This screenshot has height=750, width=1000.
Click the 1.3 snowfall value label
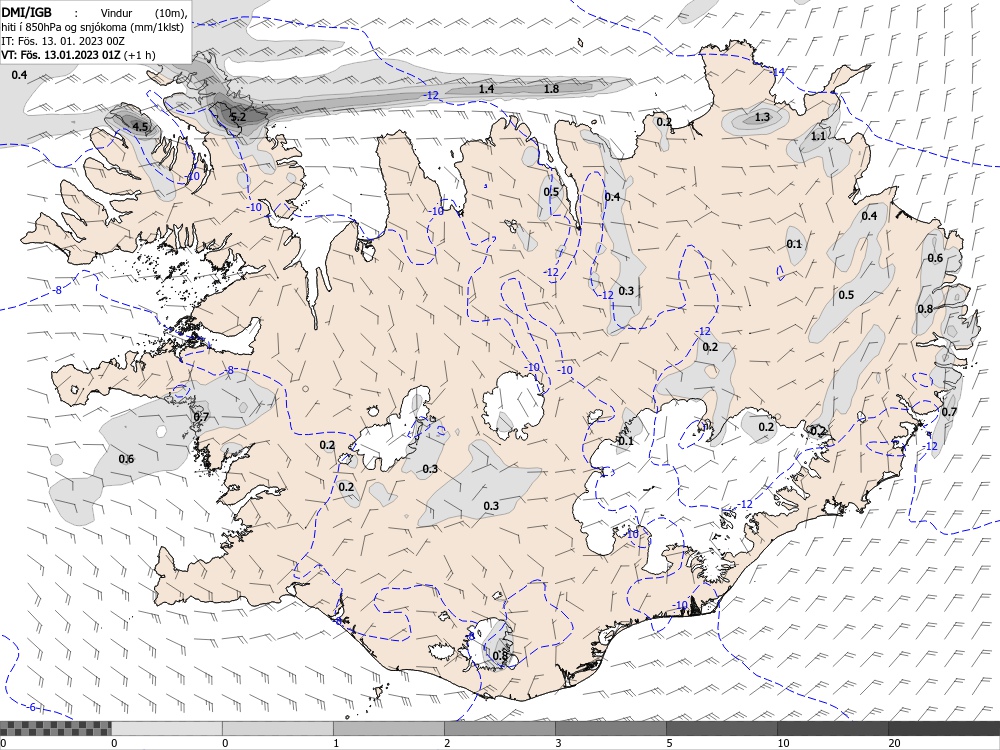click(x=762, y=117)
